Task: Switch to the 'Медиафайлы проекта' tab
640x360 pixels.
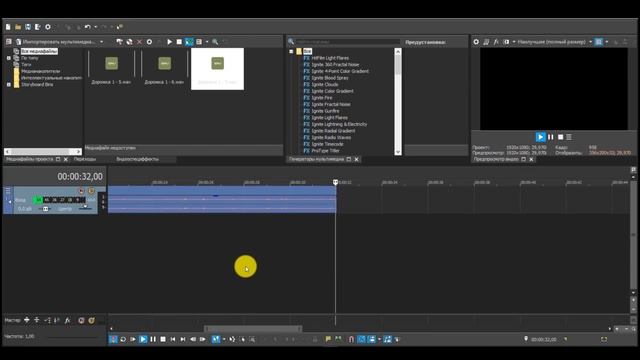Action: coord(30,159)
